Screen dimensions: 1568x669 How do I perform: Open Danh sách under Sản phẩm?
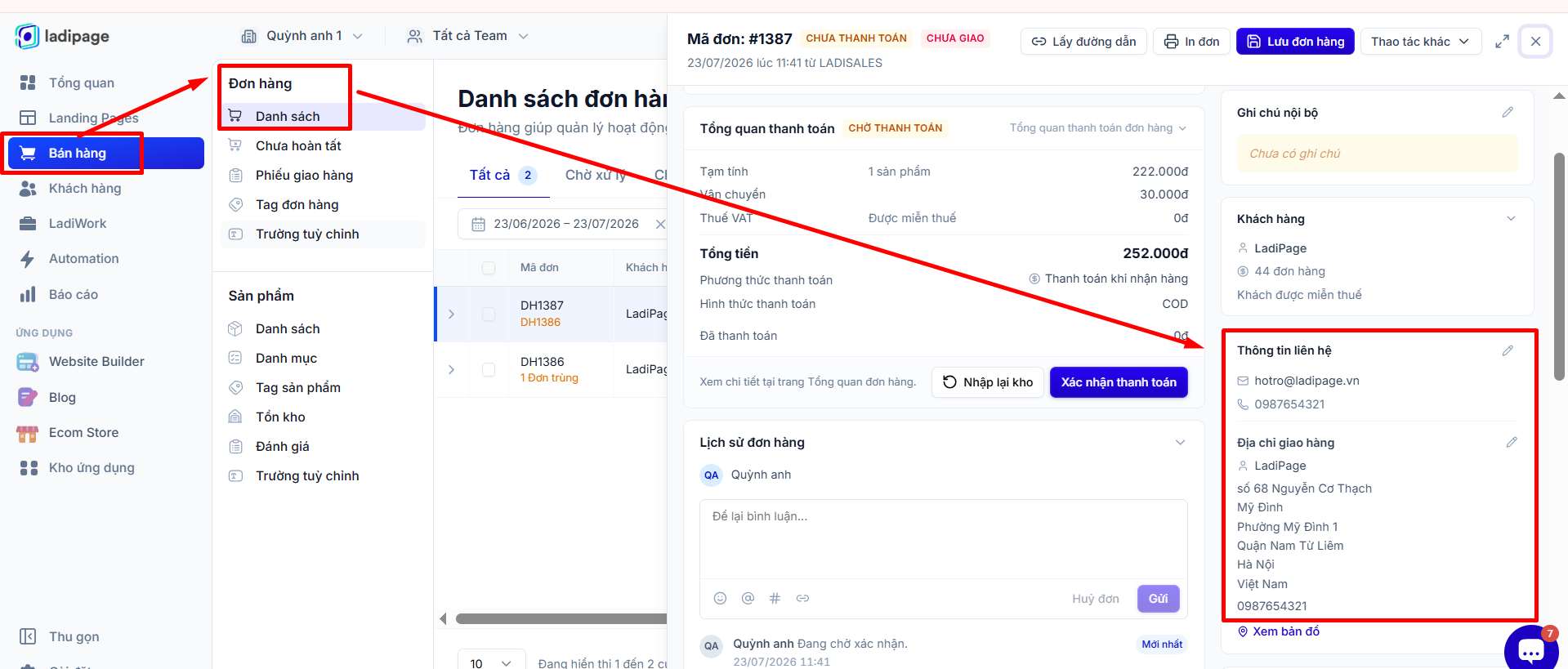point(288,328)
